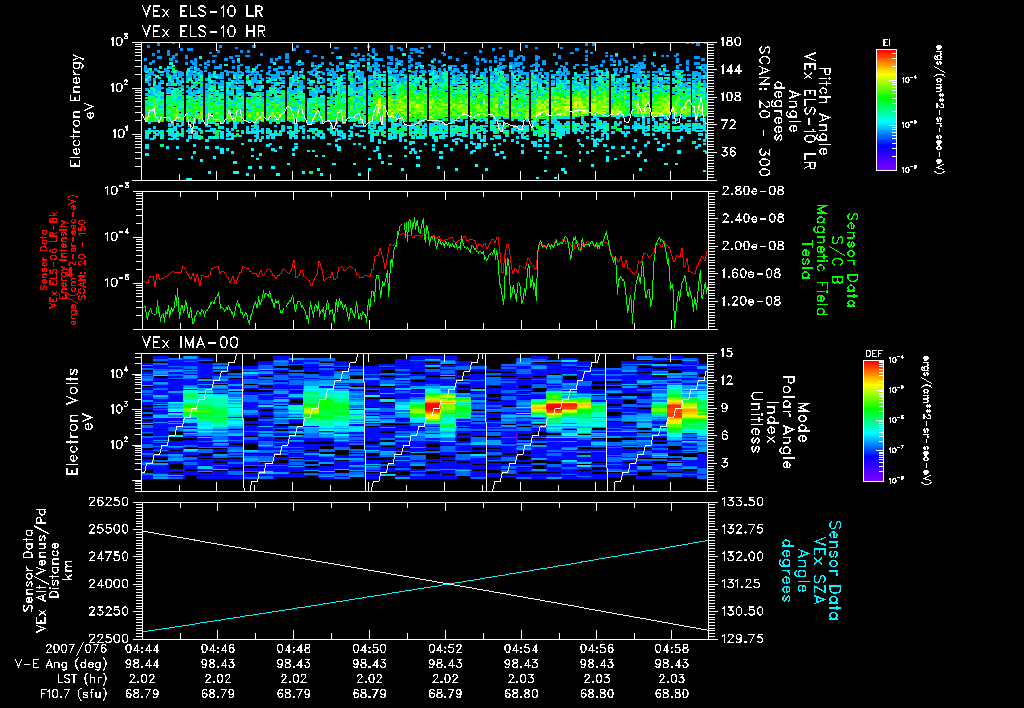Click the EI color scale bar
The height and width of the screenshot is (708, 1024).
pyautogui.click(x=886, y=109)
